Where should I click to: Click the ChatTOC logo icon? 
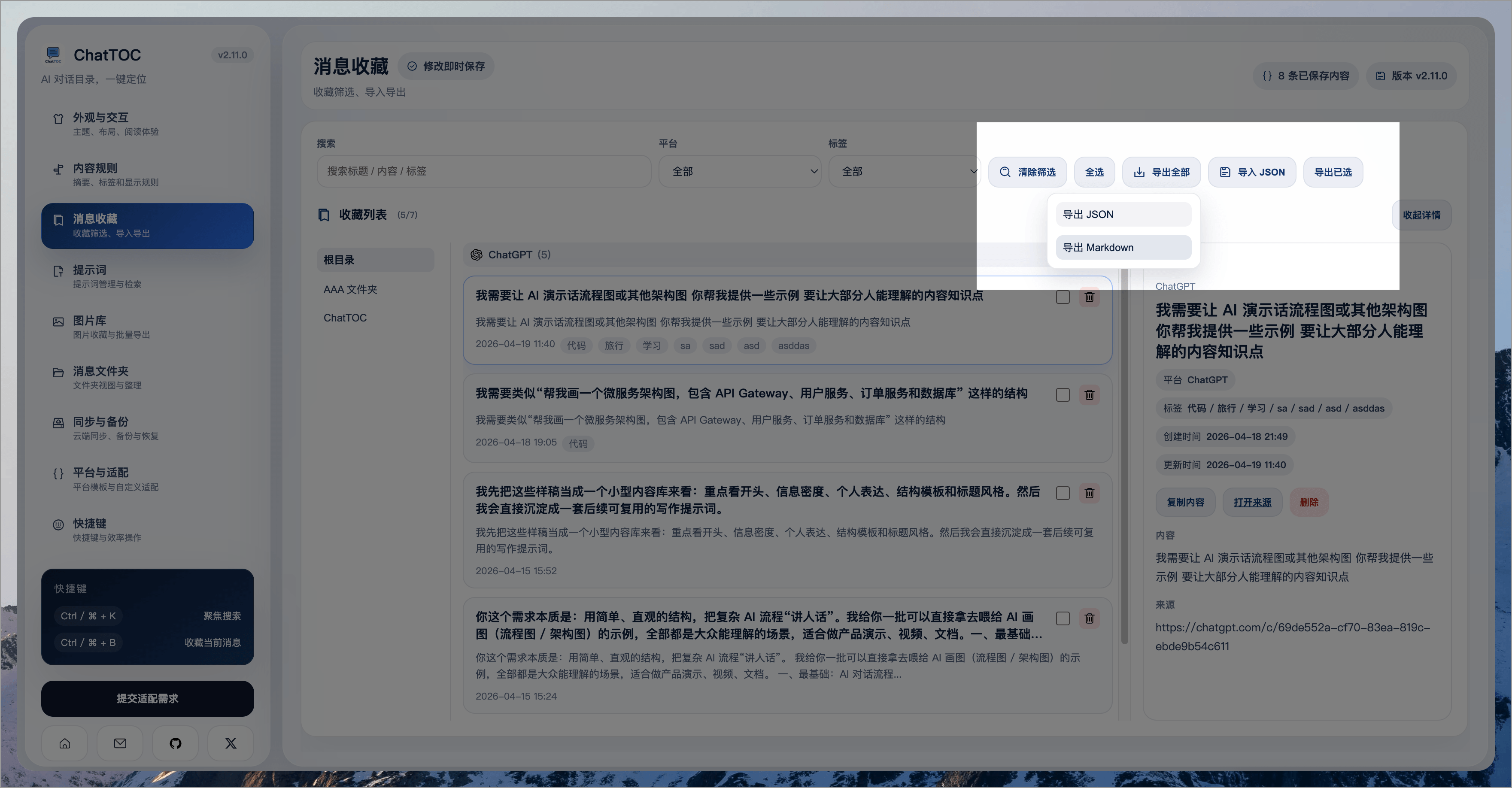(53, 55)
